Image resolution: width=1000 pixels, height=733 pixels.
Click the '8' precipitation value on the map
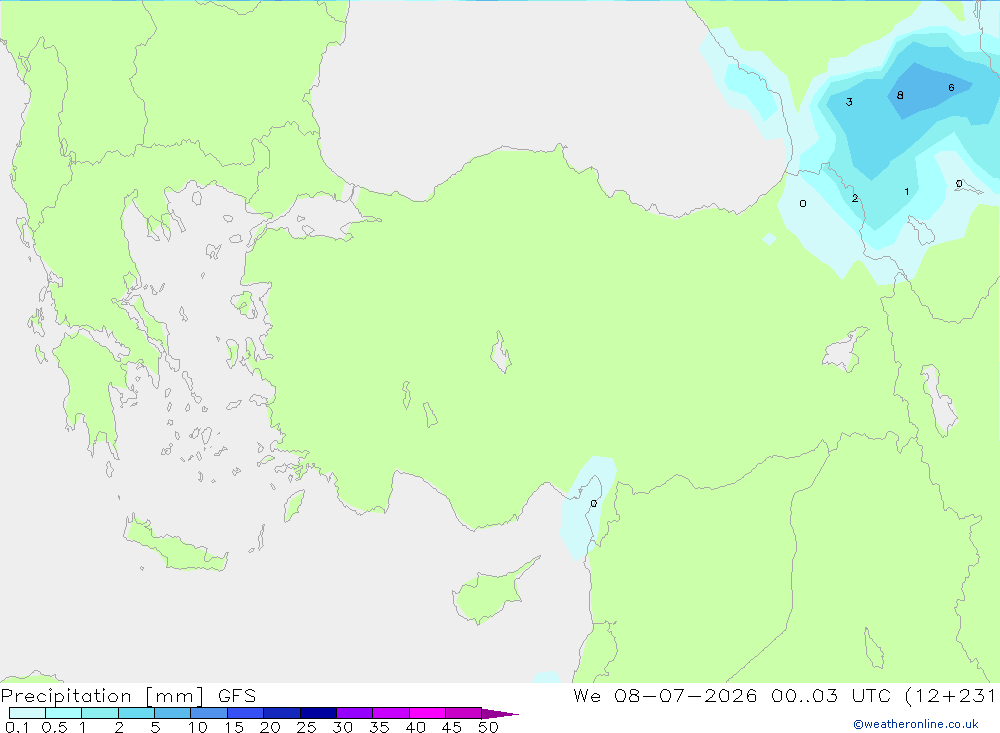click(900, 95)
